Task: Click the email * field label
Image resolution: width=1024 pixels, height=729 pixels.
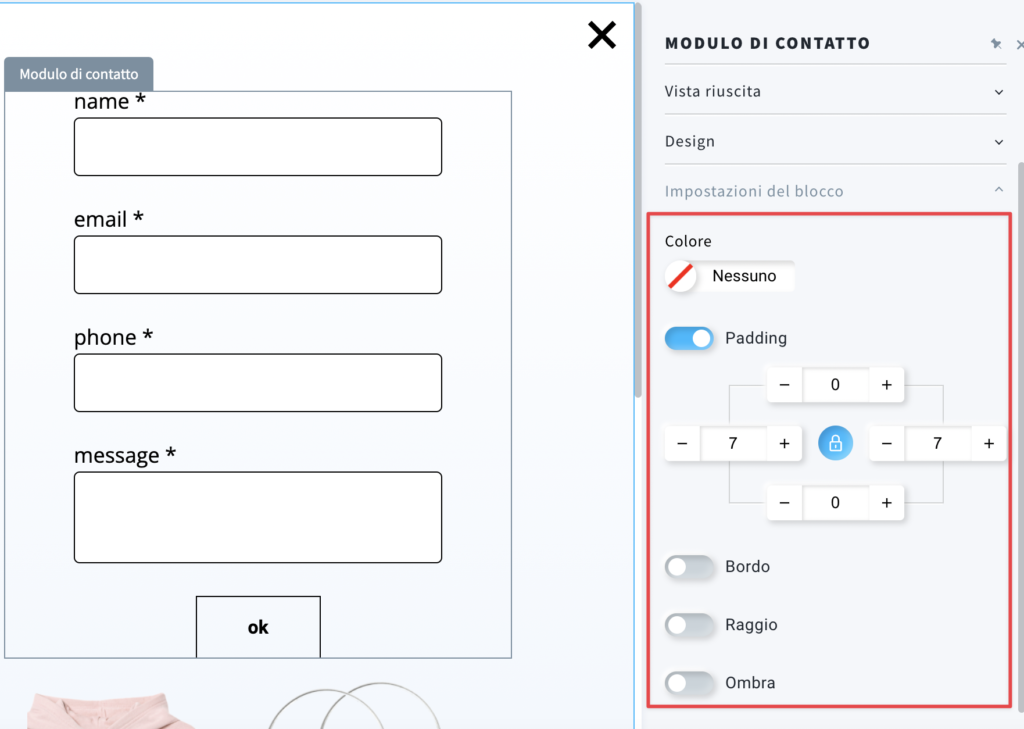Action: click(x=108, y=219)
